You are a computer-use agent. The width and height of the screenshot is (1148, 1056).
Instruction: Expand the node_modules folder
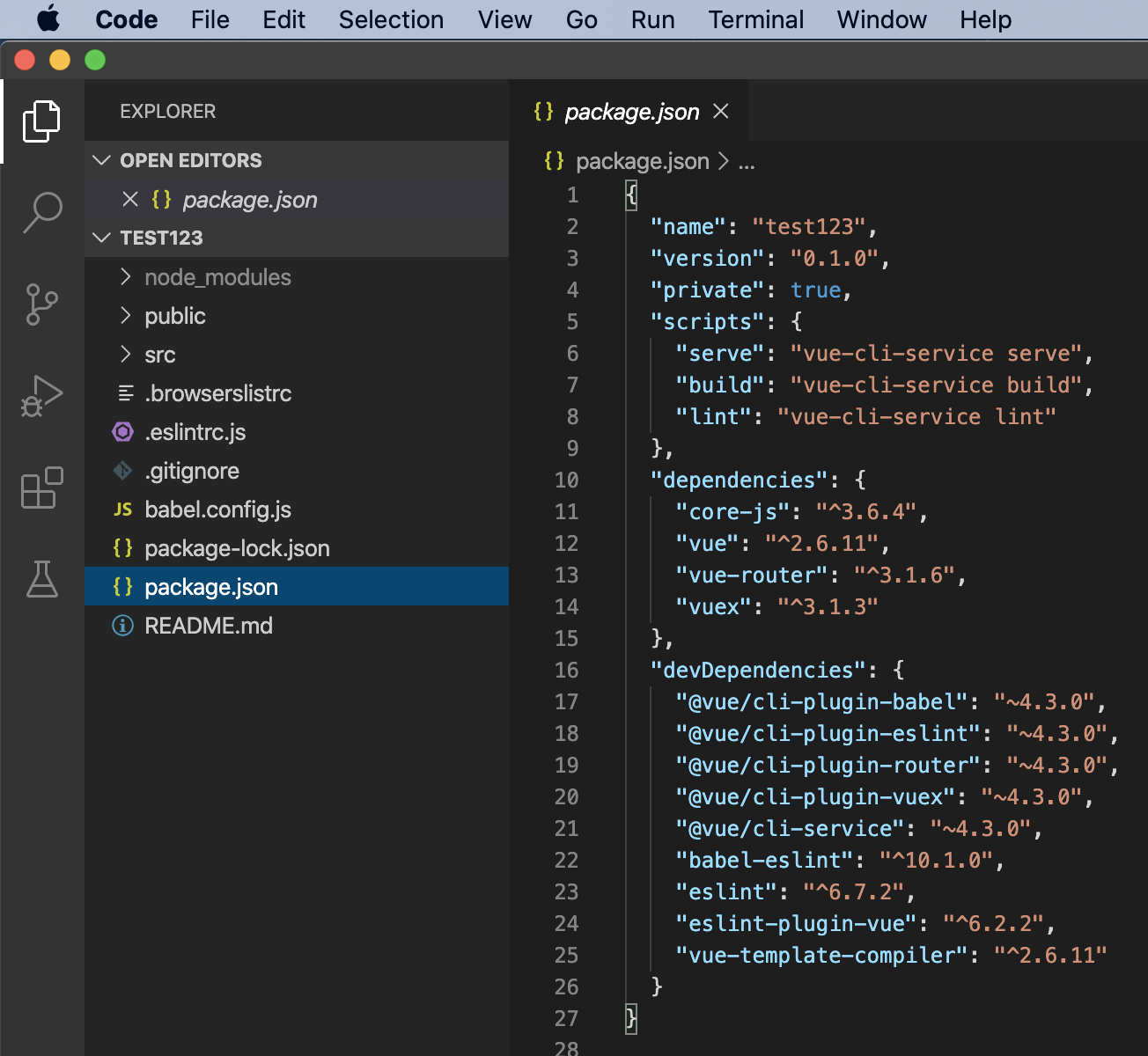pos(125,277)
